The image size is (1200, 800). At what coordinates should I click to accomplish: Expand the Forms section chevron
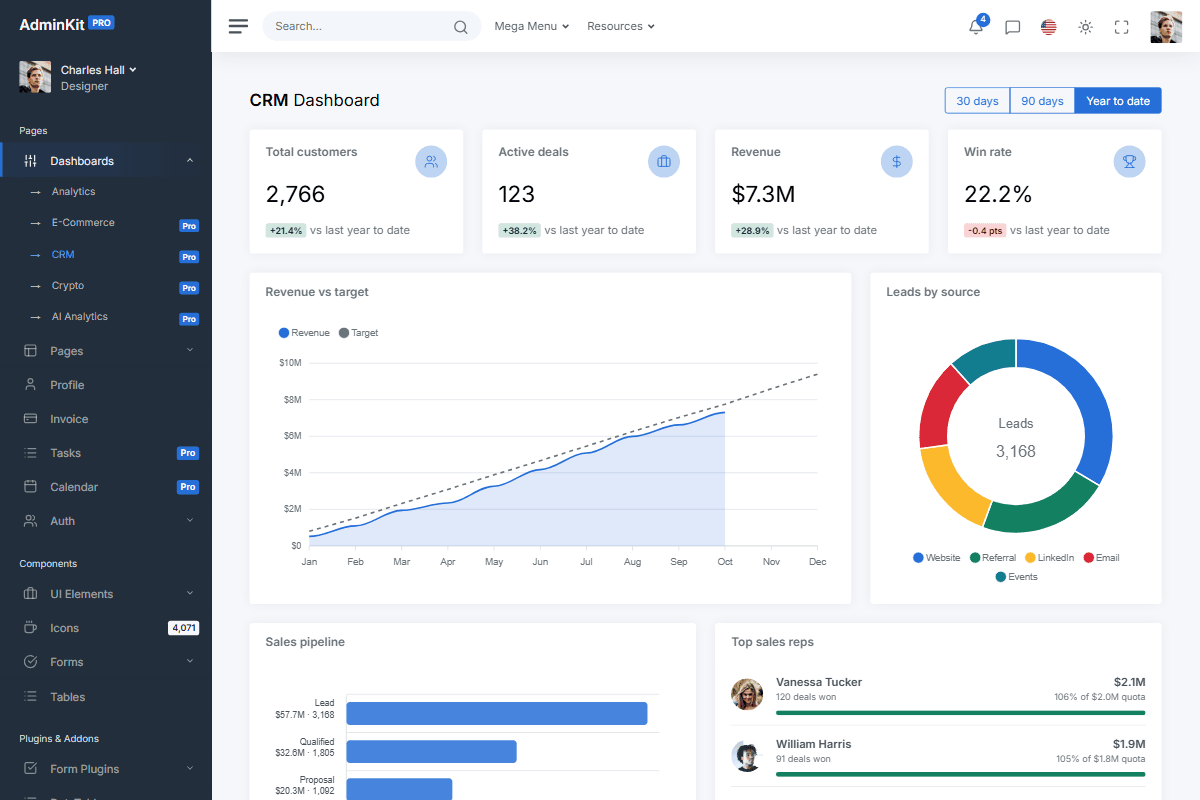tap(190, 661)
